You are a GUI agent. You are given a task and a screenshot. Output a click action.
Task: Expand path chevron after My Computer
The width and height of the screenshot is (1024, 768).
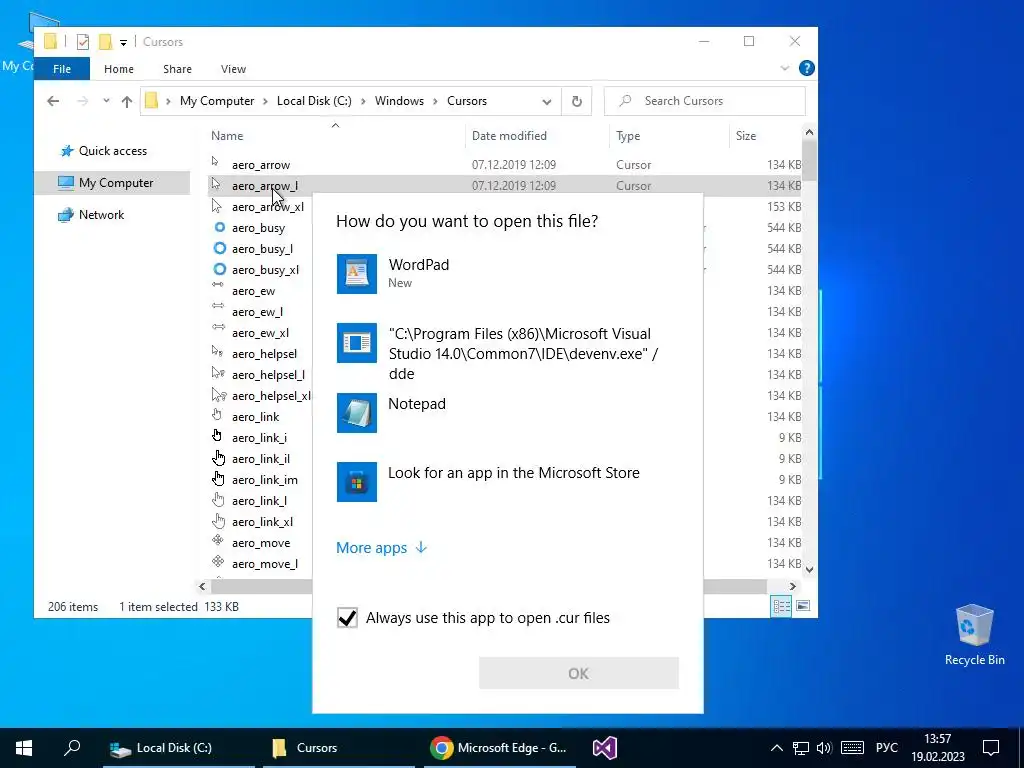pos(266,101)
